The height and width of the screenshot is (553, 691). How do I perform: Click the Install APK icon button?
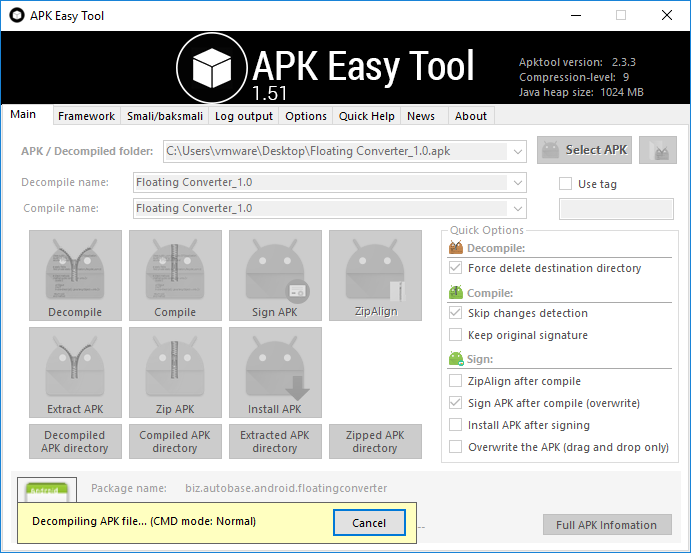coord(275,372)
